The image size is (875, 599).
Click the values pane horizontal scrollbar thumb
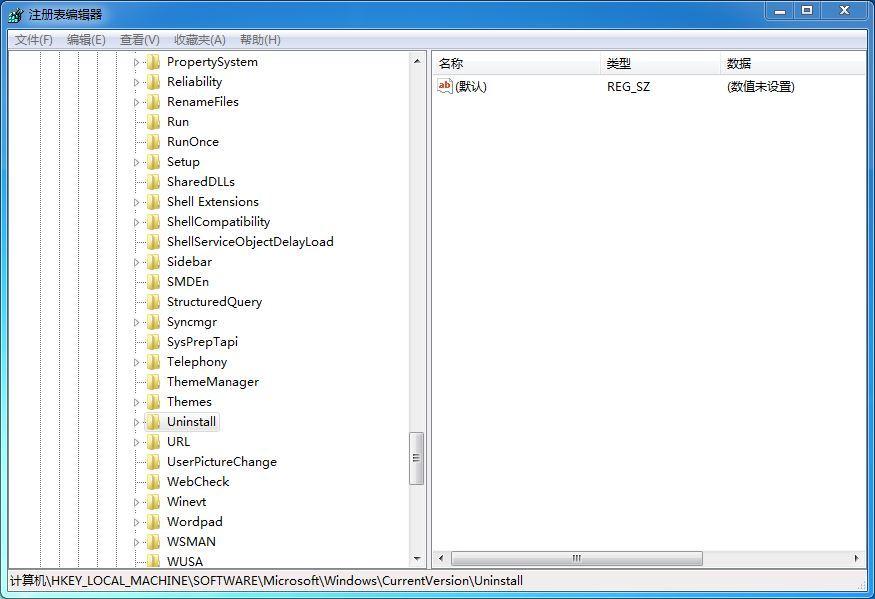[x=576, y=558]
